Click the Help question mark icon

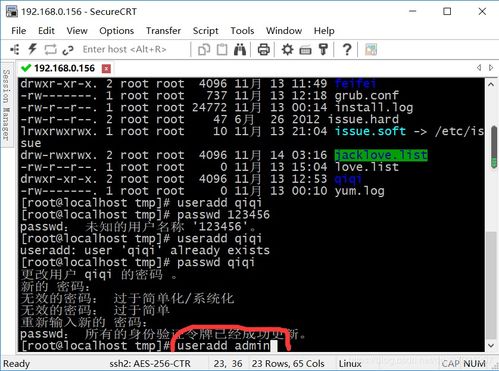pyautogui.click(x=347, y=50)
